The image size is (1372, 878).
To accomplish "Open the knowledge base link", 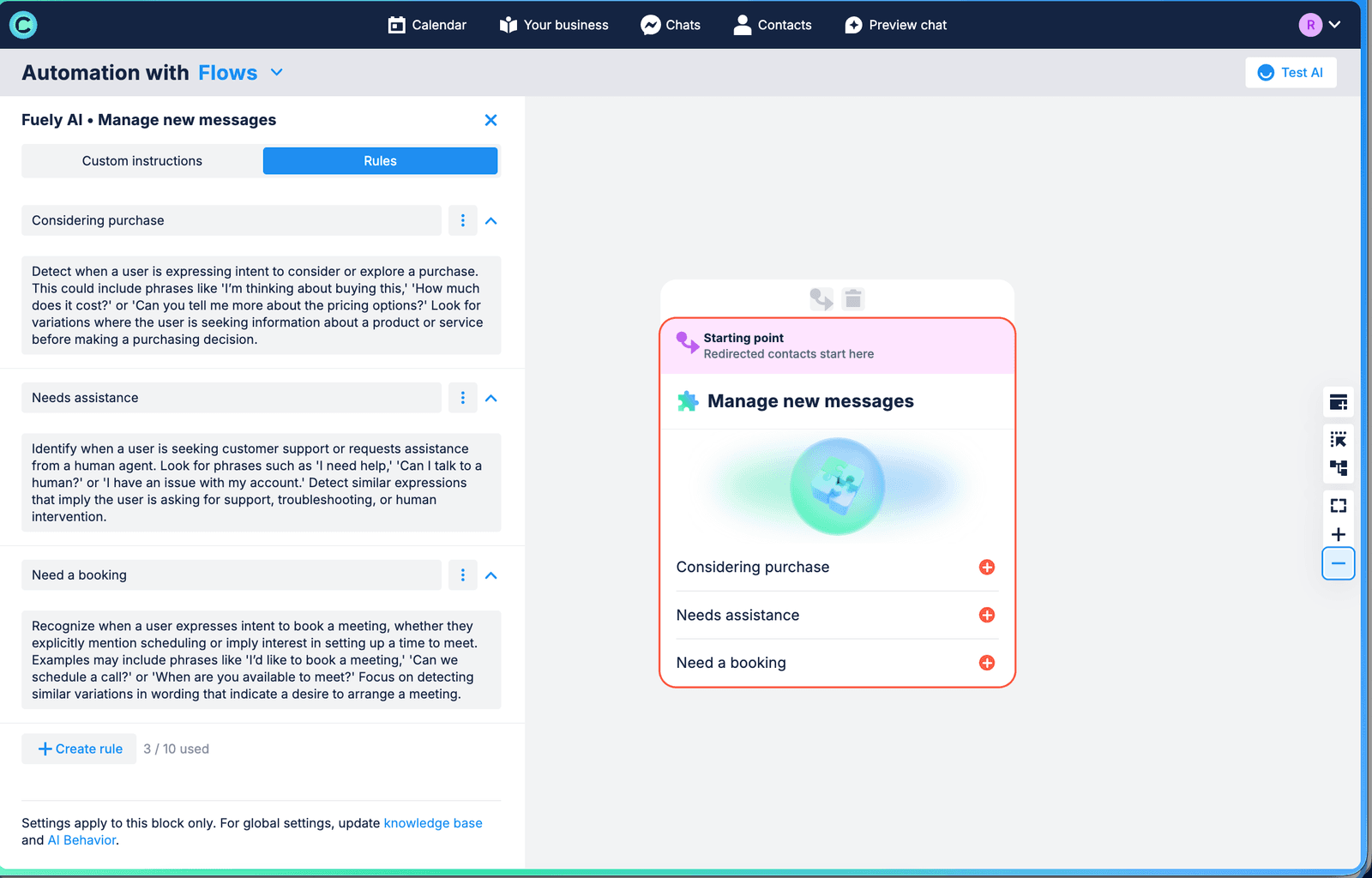I will pos(433,823).
